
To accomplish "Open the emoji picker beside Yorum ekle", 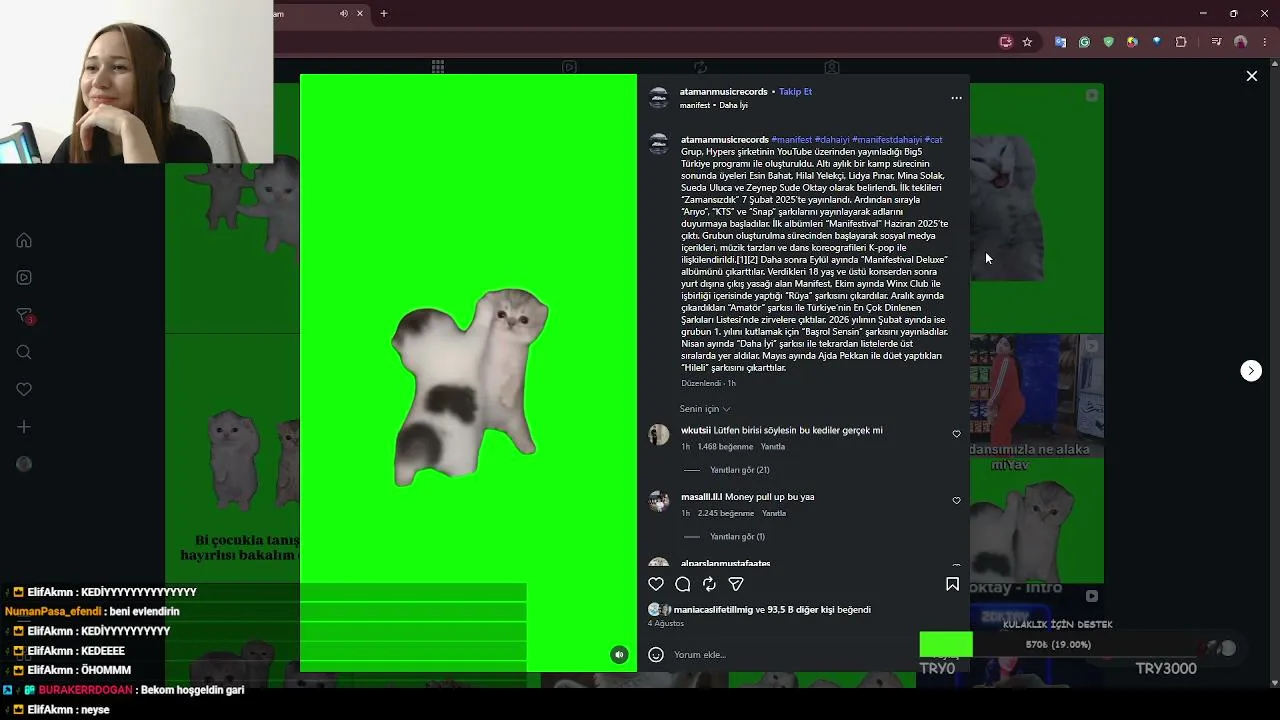I will click(656, 655).
